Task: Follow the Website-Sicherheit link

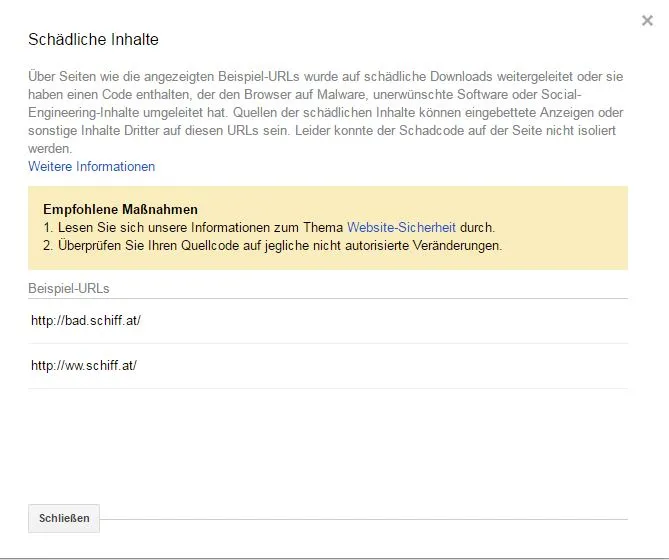Action: click(401, 227)
